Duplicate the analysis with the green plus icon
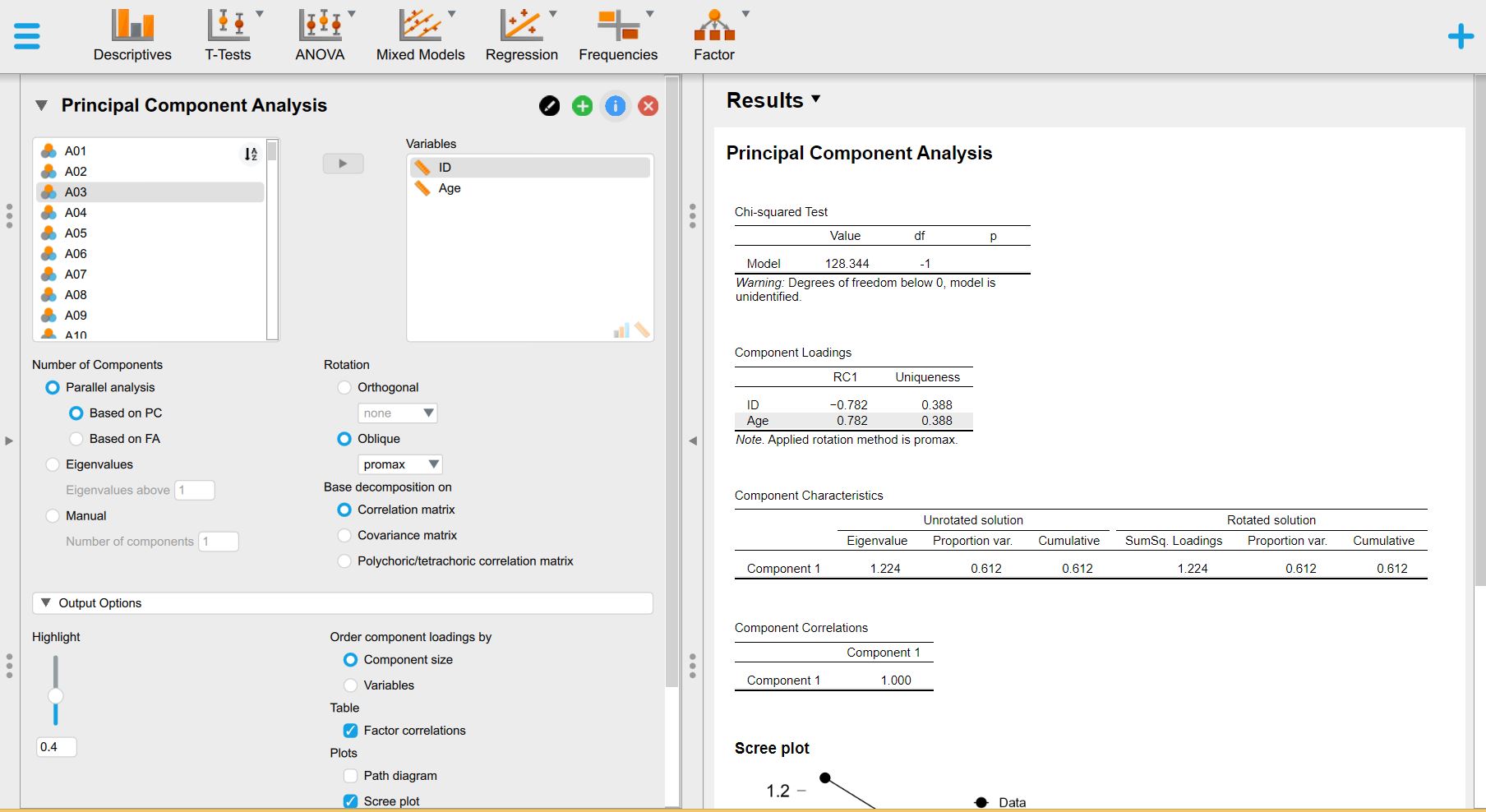Image resolution: width=1486 pixels, height=812 pixels. click(582, 106)
